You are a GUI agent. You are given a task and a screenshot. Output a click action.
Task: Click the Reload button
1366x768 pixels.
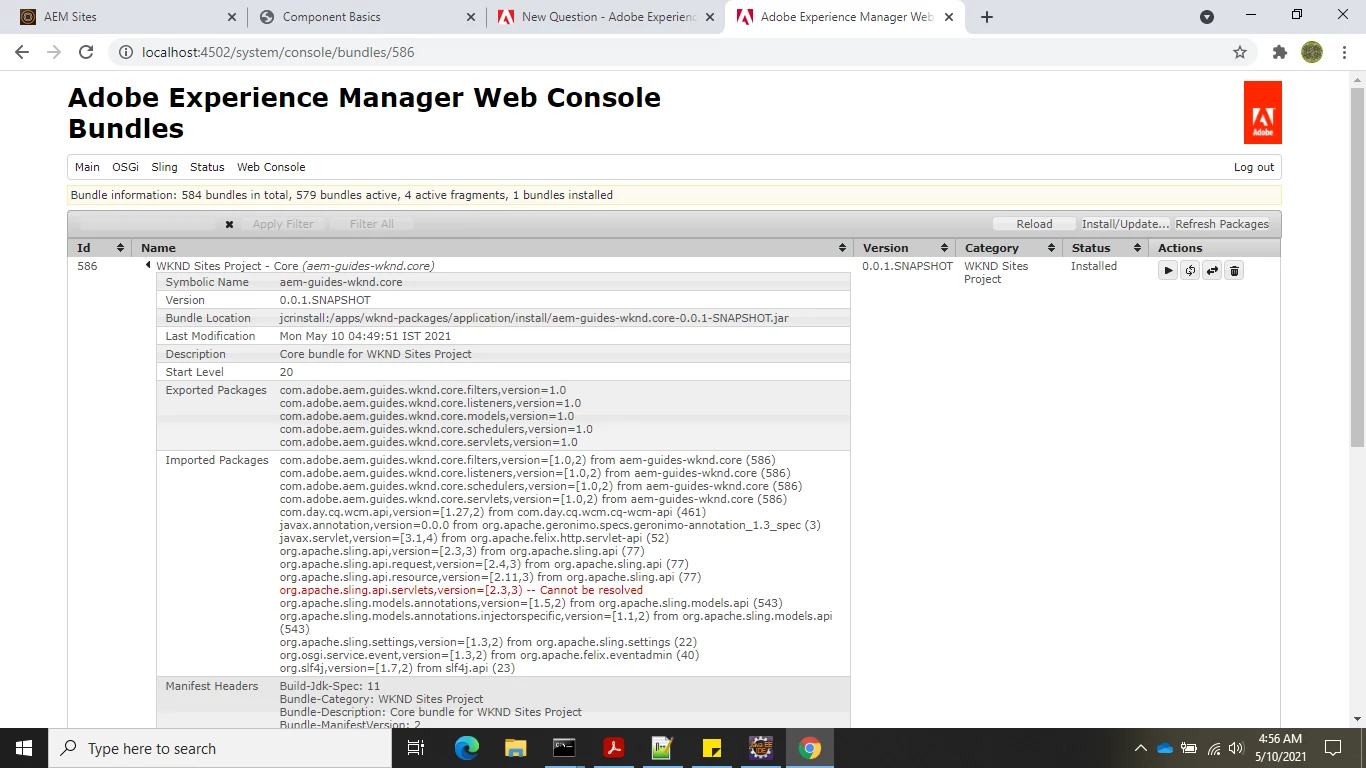click(x=1034, y=224)
